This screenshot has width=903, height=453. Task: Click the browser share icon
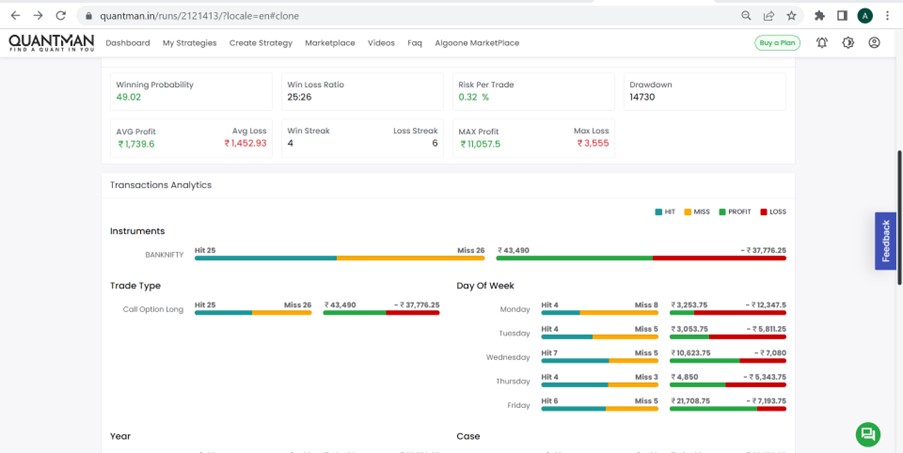click(769, 16)
